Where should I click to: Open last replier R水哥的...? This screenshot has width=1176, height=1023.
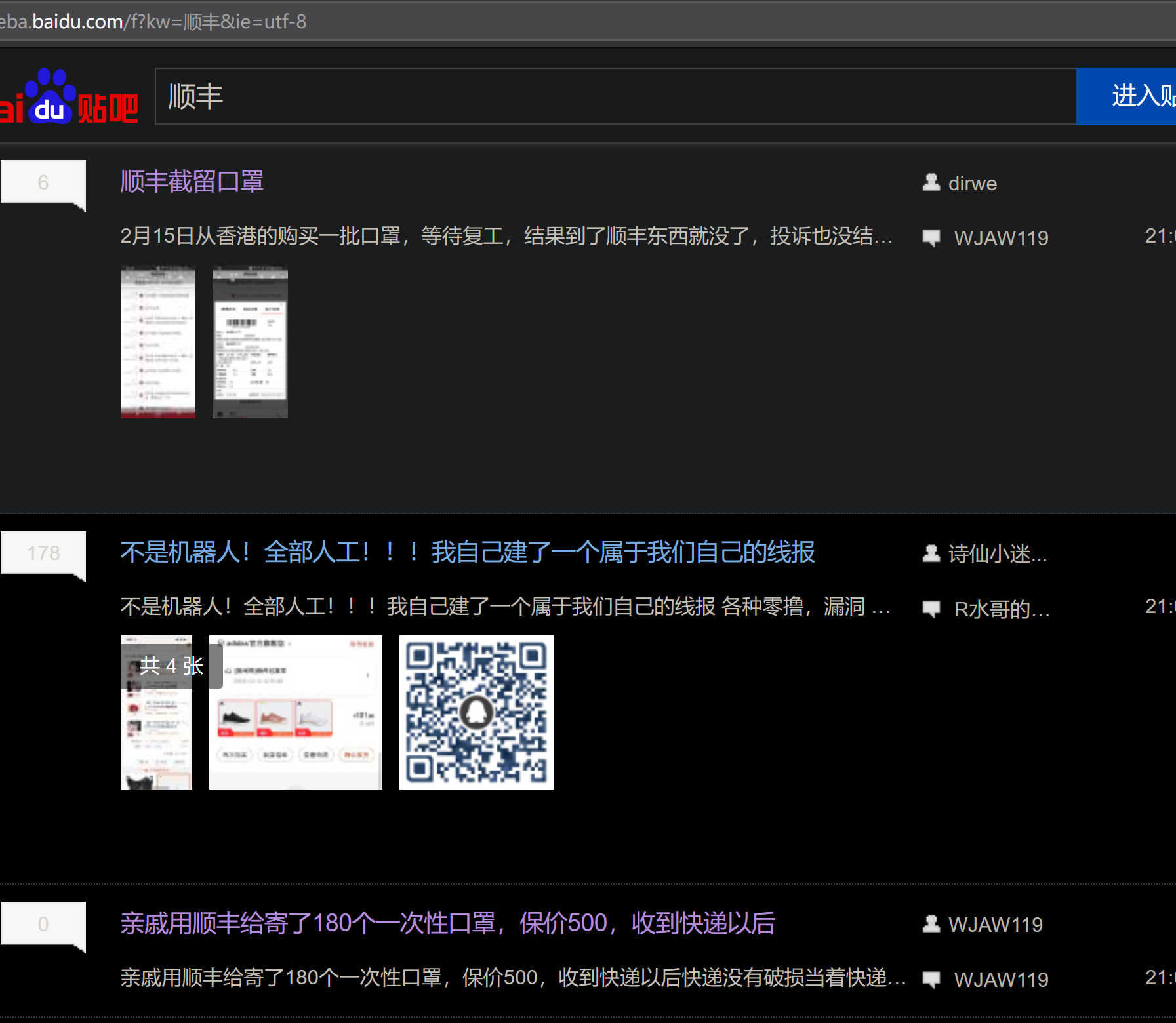tap(1002, 609)
